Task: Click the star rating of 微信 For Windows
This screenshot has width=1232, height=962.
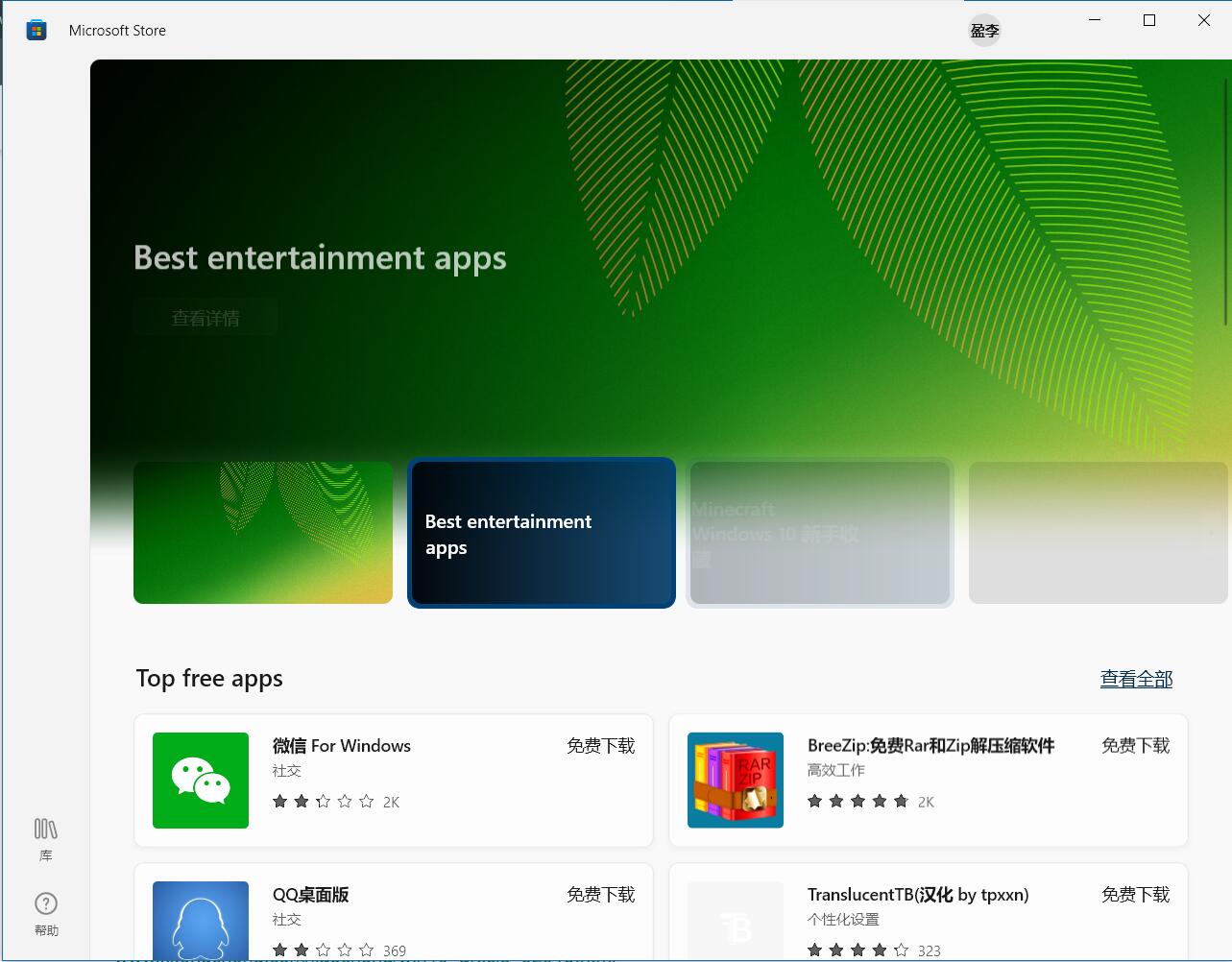Action: [x=323, y=802]
